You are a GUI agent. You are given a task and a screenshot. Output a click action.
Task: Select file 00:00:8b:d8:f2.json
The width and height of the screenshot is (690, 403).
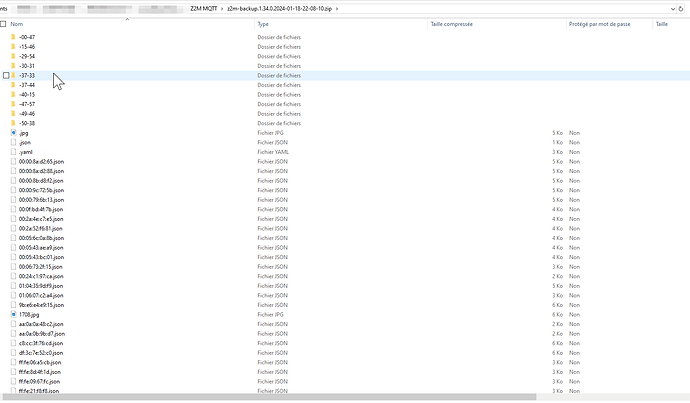pyautogui.click(x=41, y=181)
